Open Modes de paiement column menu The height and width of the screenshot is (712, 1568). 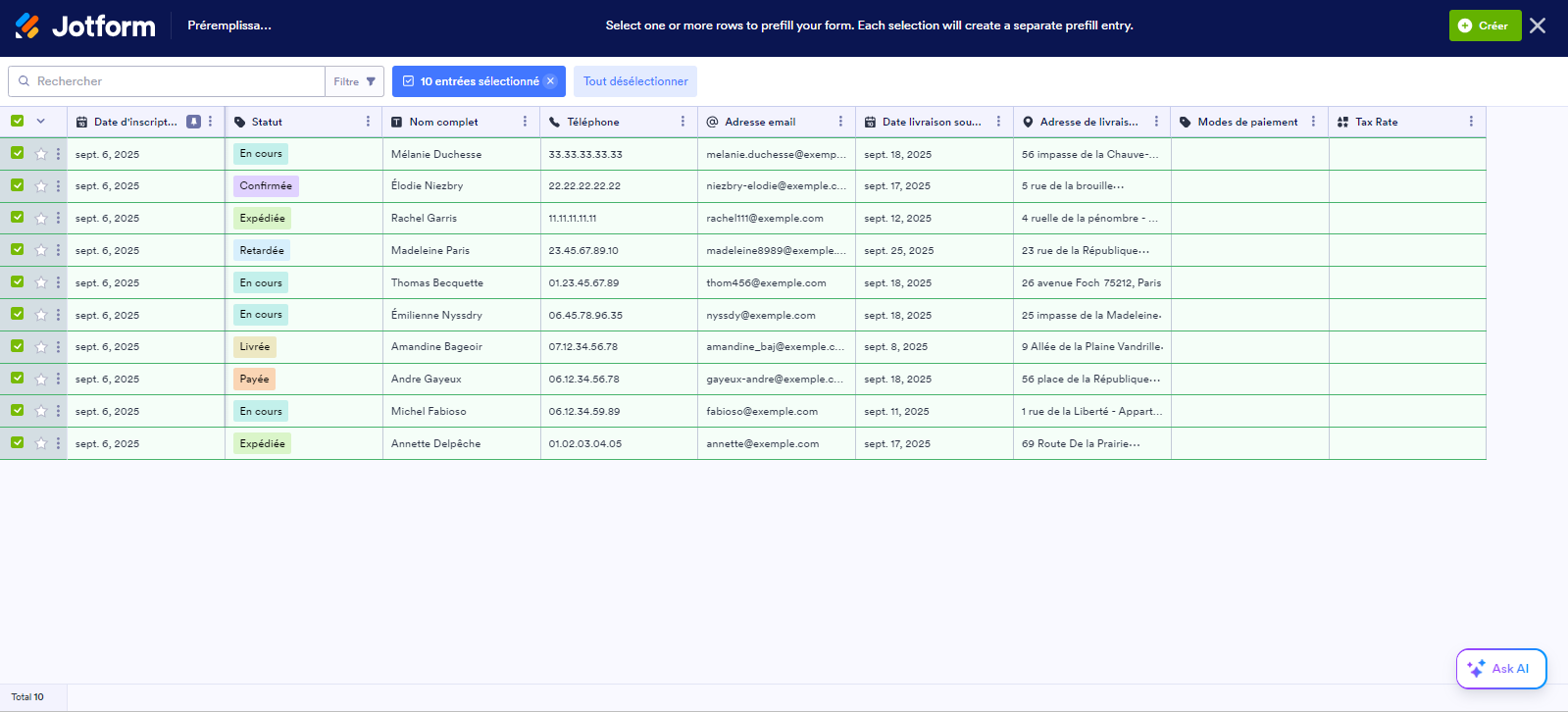tap(1313, 122)
